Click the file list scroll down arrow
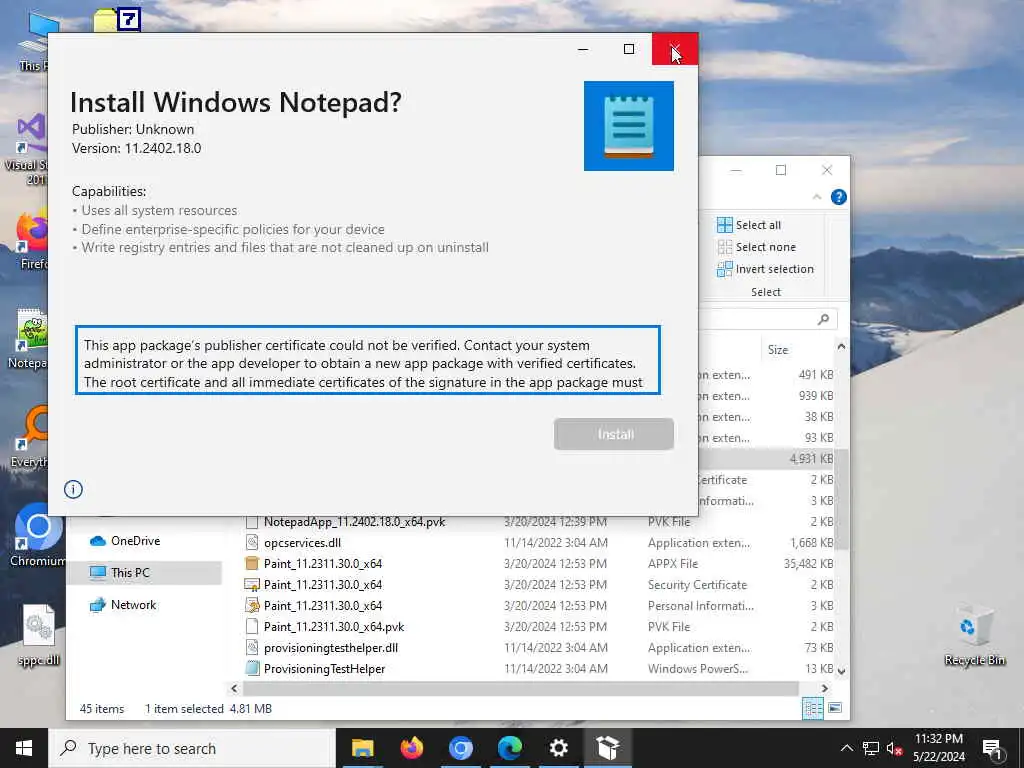The width and height of the screenshot is (1024, 768). [x=842, y=671]
